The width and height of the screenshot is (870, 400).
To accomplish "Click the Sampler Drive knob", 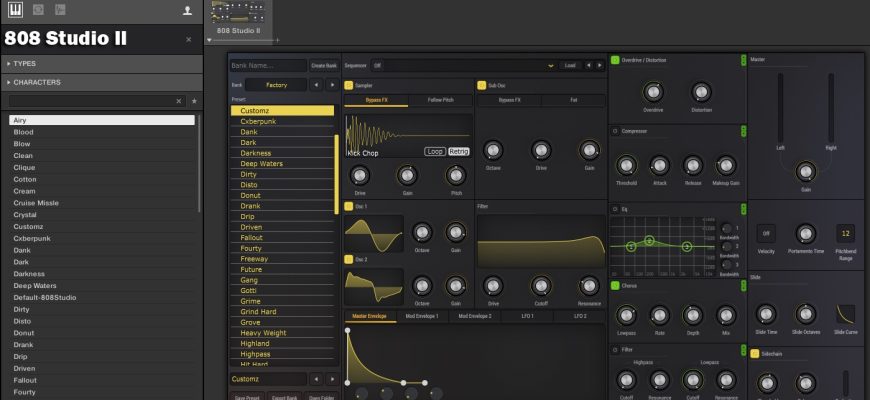I will (x=359, y=175).
